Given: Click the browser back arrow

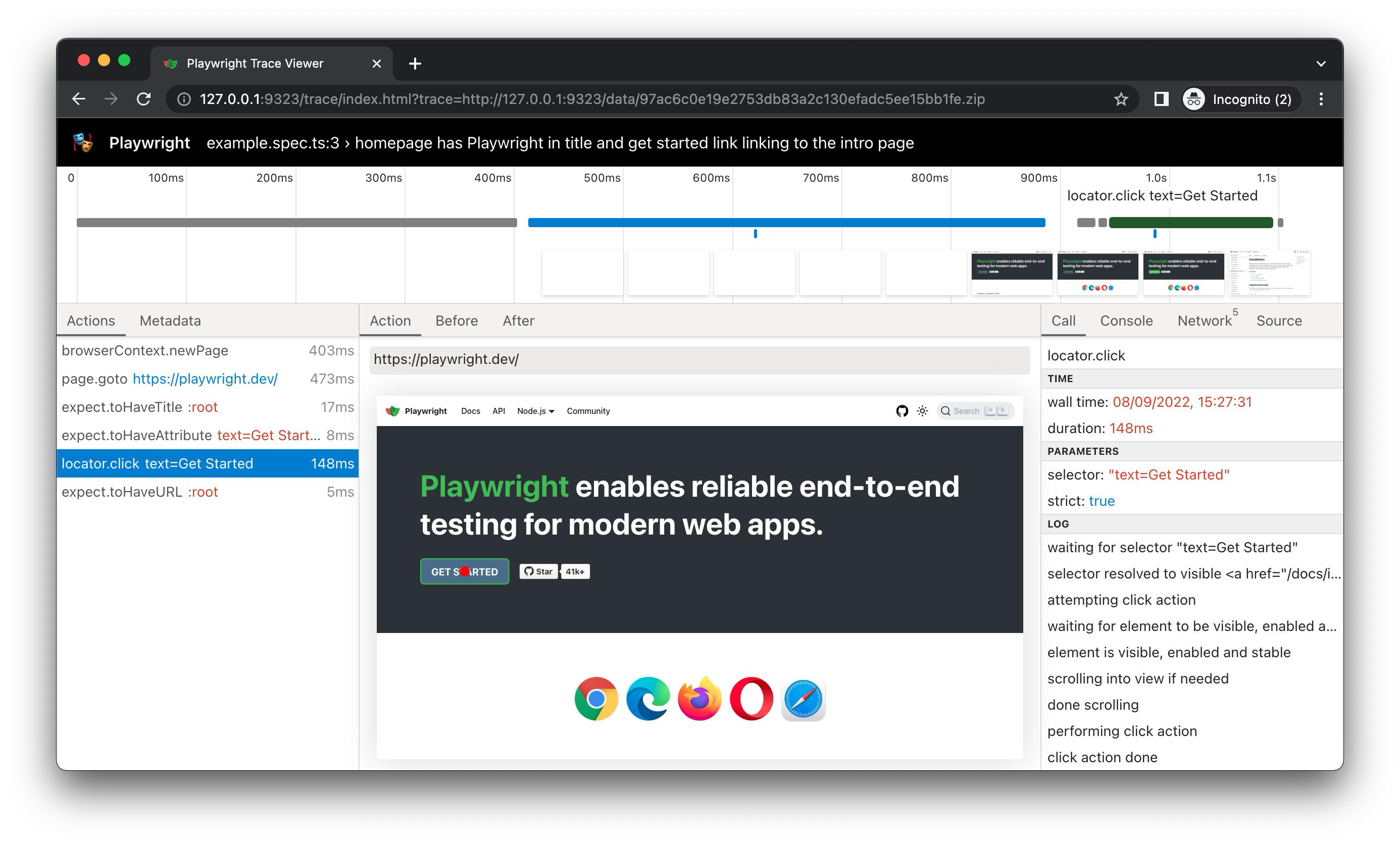Looking at the screenshot, I should 78,99.
